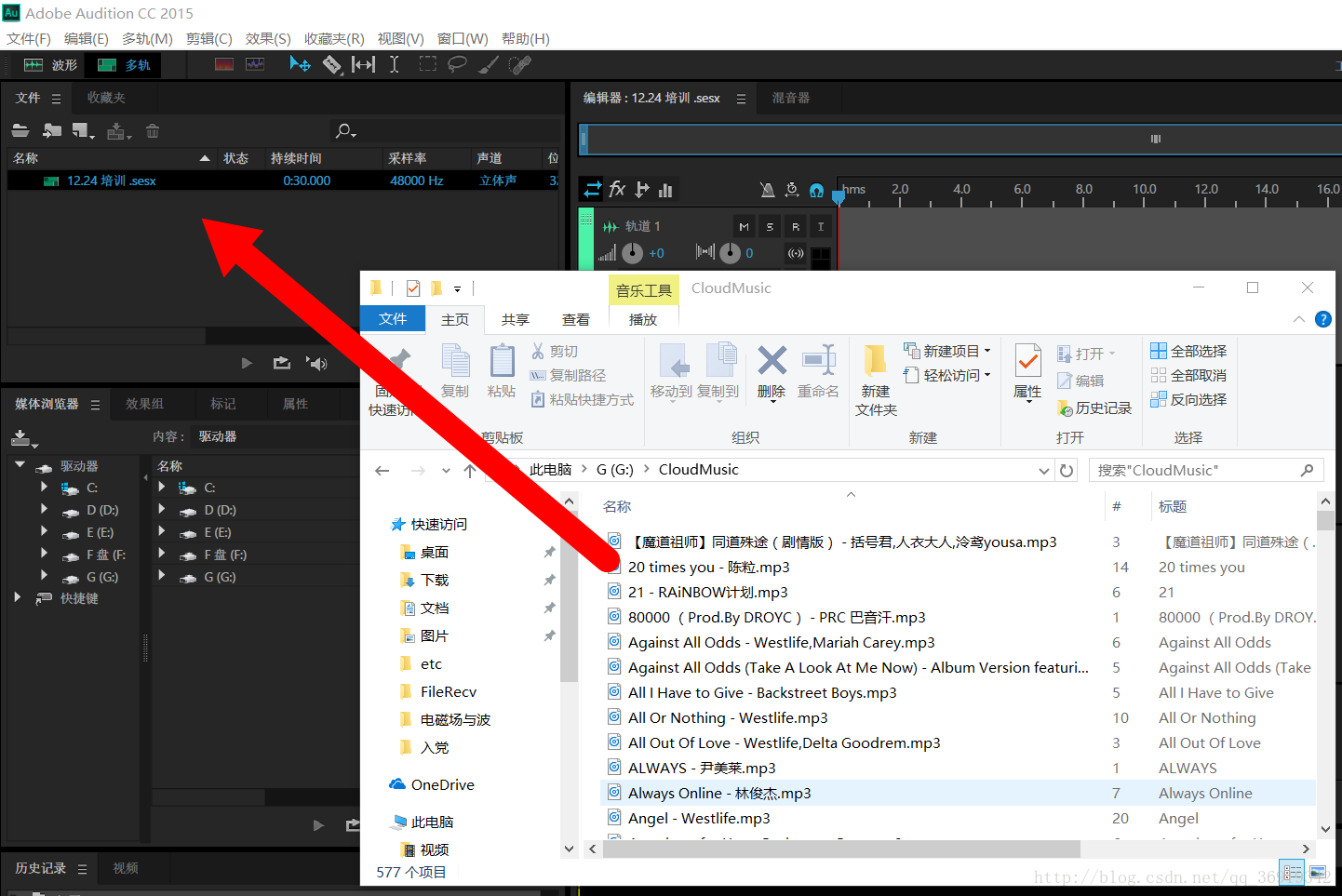Select file 20 times you - 陈粒.mp3
Viewport: 1342px width, 896px height.
point(708,567)
